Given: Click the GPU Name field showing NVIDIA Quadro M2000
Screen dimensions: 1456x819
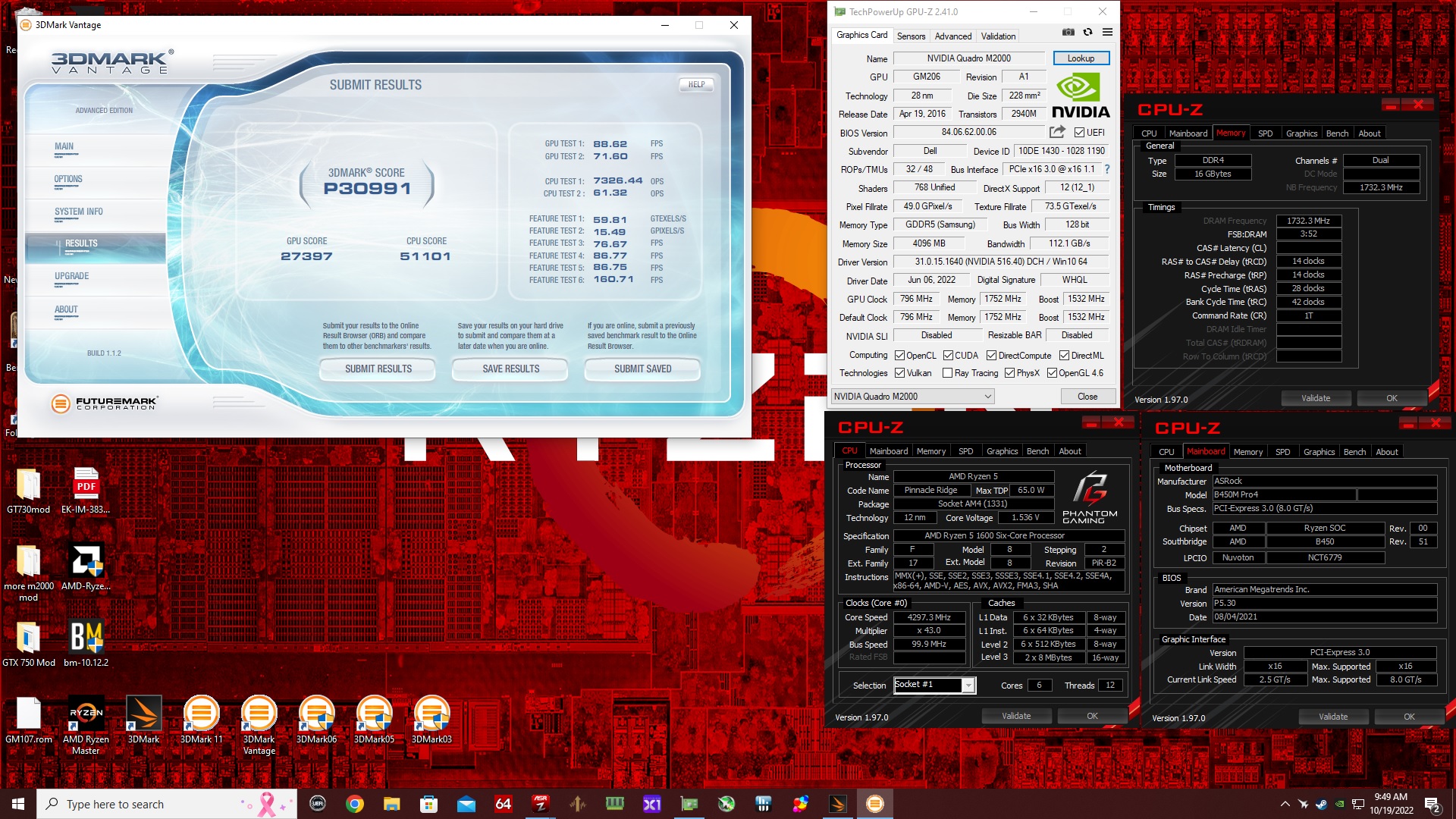Looking at the screenshot, I should click(969, 58).
